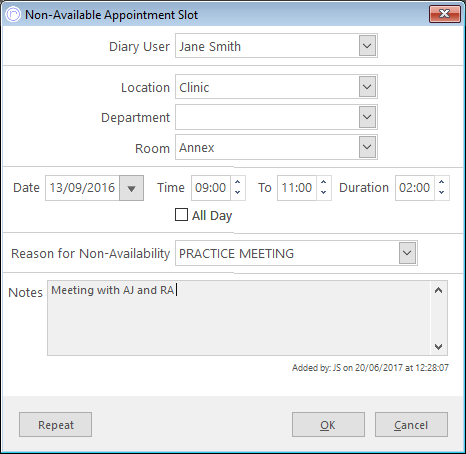The image size is (466, 454).
Task: Expand Reason for Non-Availability dropdown
Action: tap(407, 253)
